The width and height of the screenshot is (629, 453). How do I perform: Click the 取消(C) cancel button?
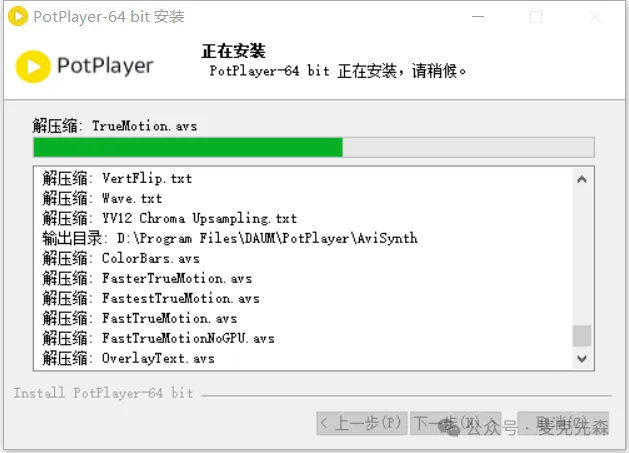click(563, 423)
